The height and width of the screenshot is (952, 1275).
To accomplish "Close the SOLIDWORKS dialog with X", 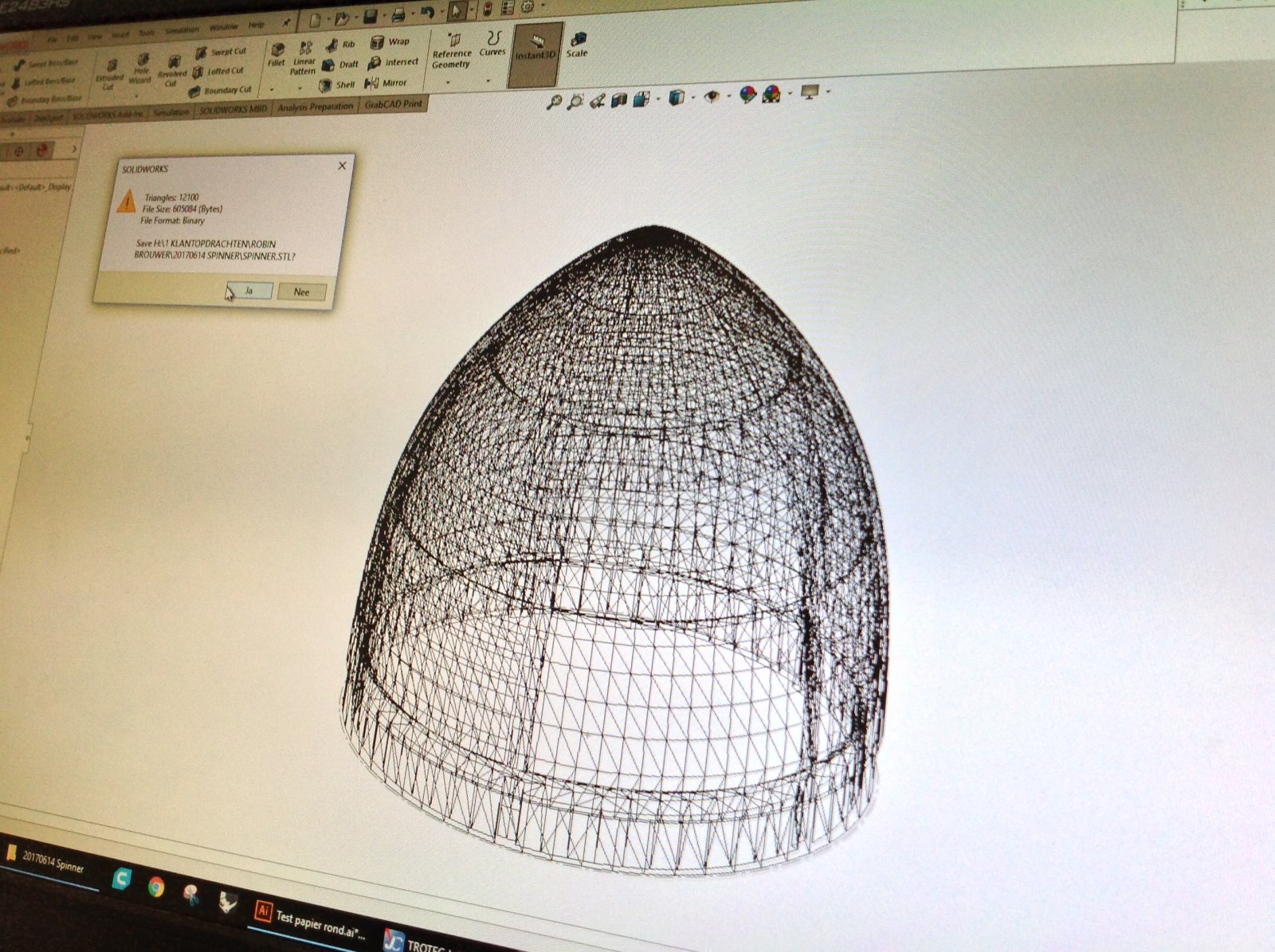I will click(x=343, y=166).
